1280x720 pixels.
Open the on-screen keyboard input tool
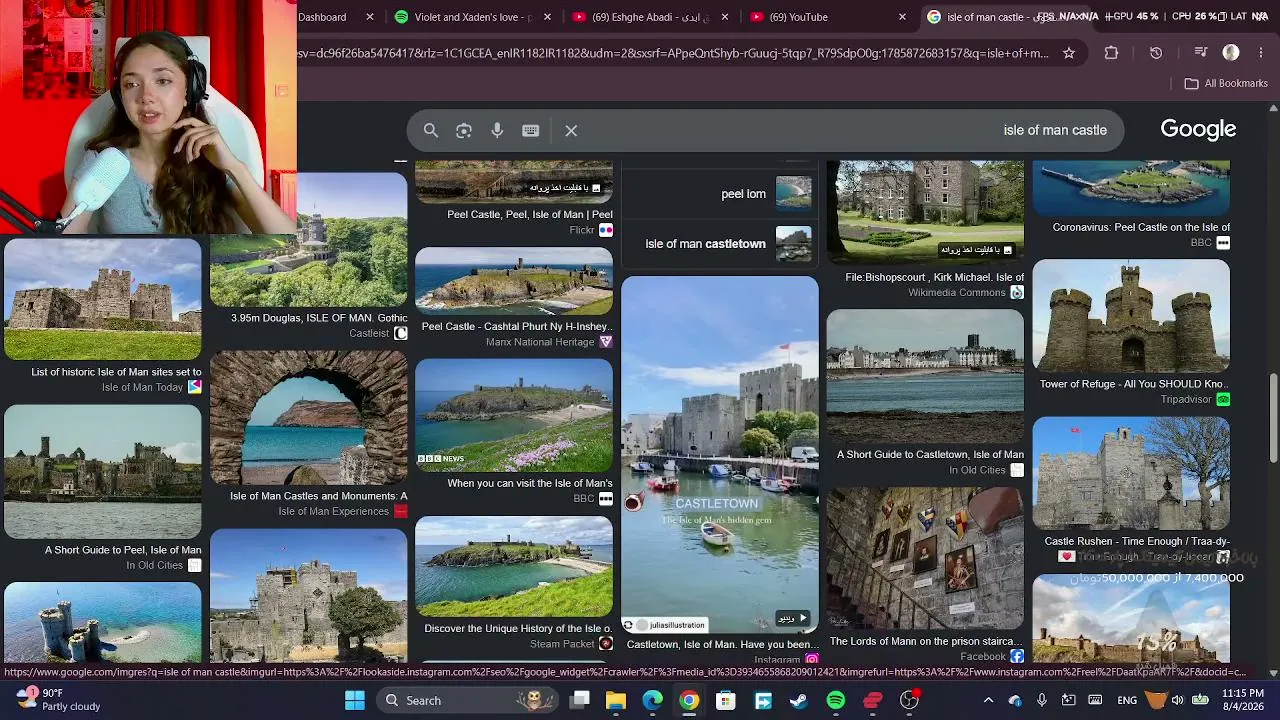pos(531,130)
